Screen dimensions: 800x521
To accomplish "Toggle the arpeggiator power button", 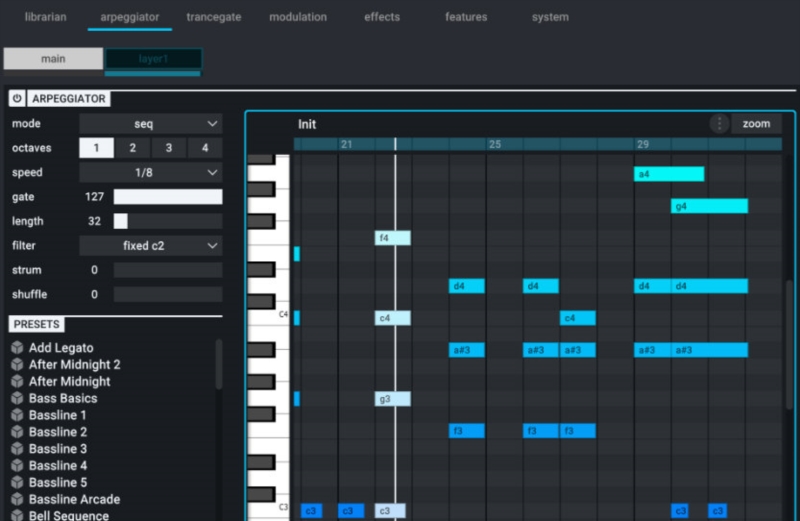I will tap(17, 98).
